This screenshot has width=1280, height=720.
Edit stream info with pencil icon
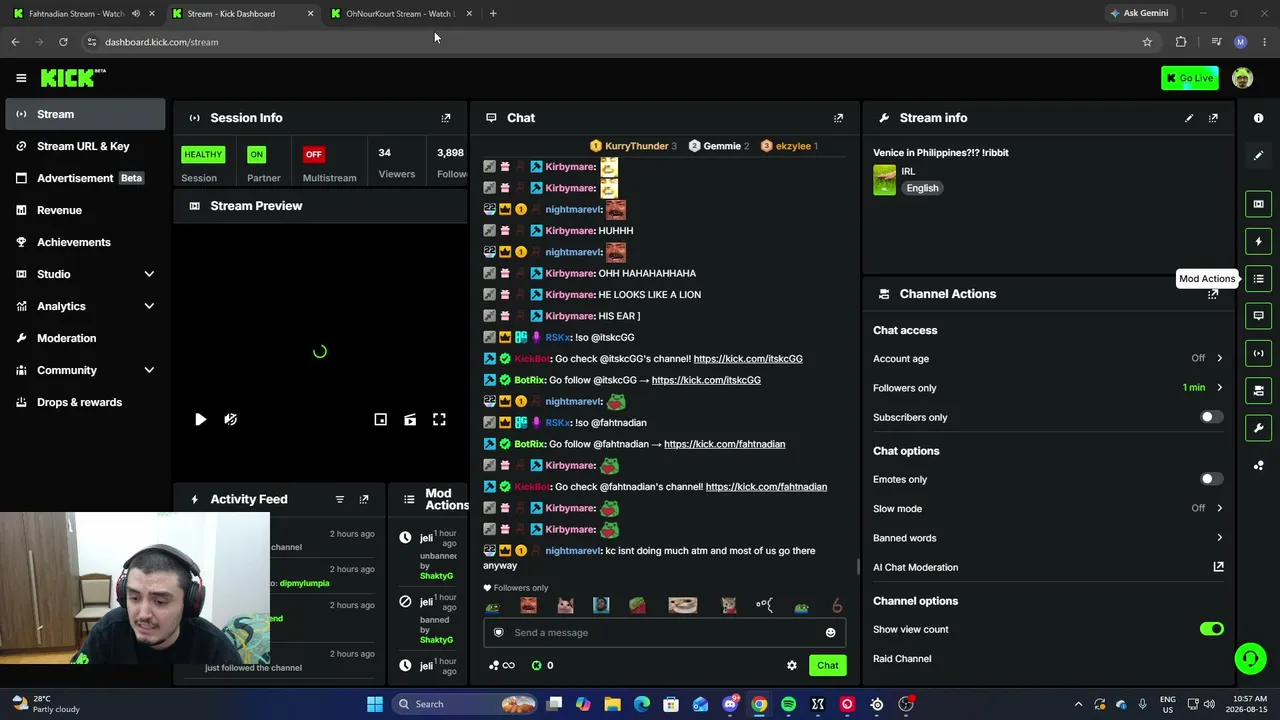(x=1189, y=118)
